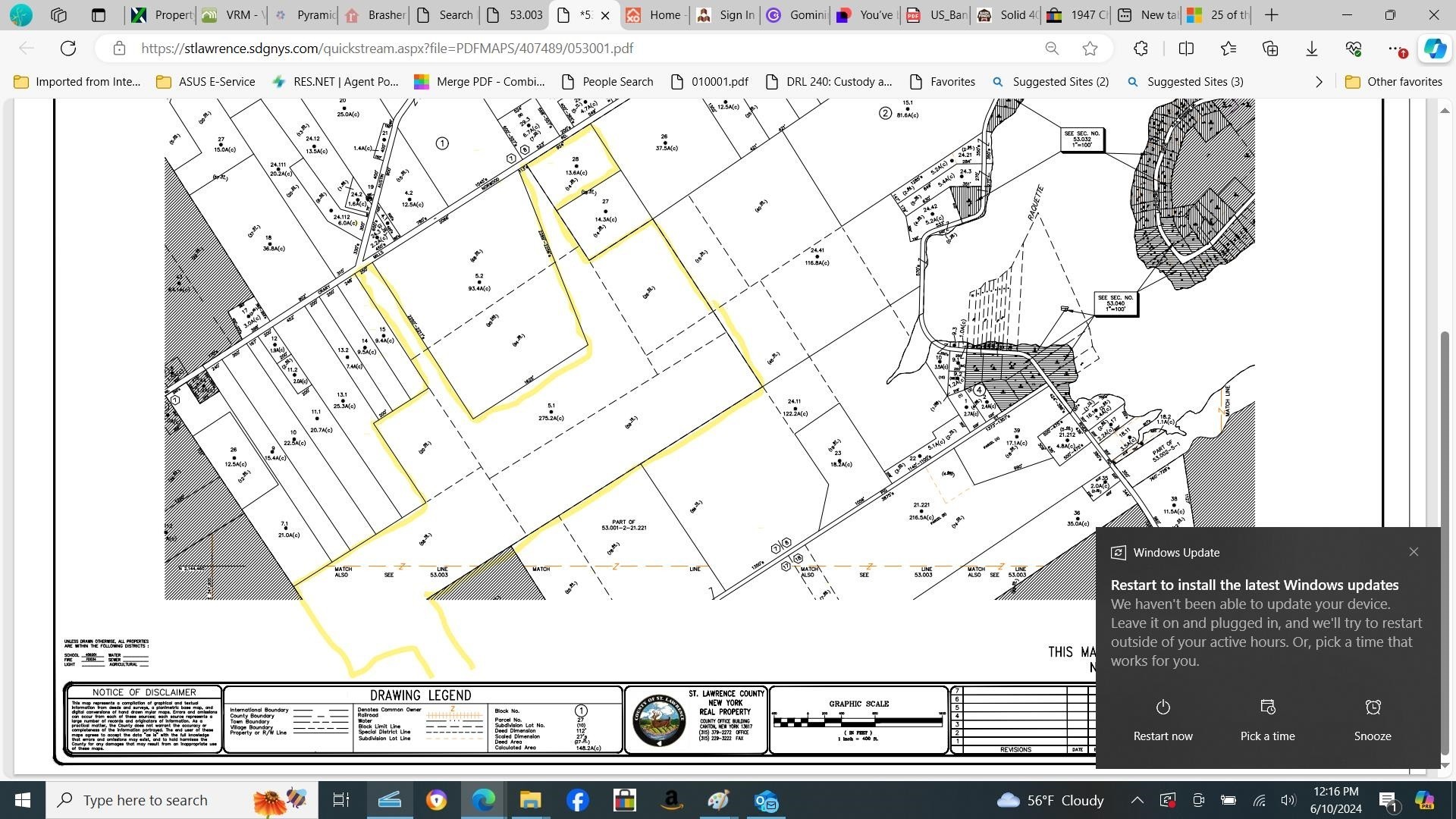Screen dimensions: 1456x819
Task: Add page to favorites star icon
Action: point(1090,49)
